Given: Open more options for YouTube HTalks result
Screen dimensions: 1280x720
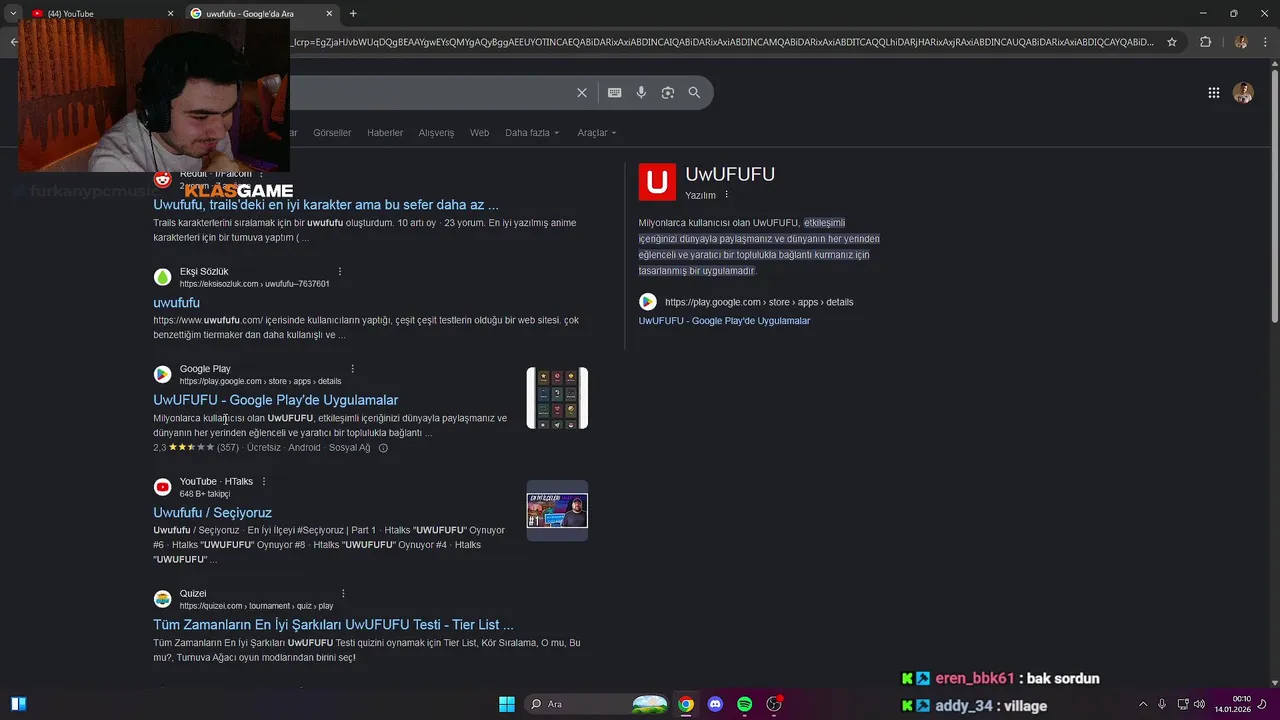Looking at the screenshot, I should pos(264,482).
